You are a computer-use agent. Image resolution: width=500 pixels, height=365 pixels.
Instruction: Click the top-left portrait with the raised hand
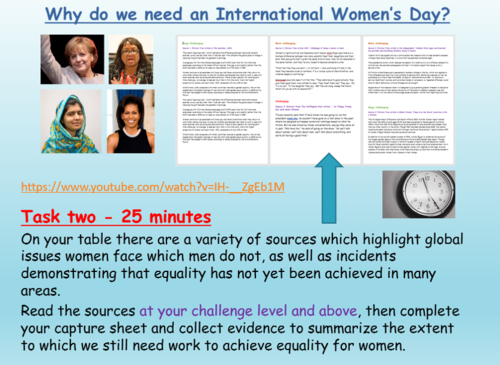pos(72,59)
